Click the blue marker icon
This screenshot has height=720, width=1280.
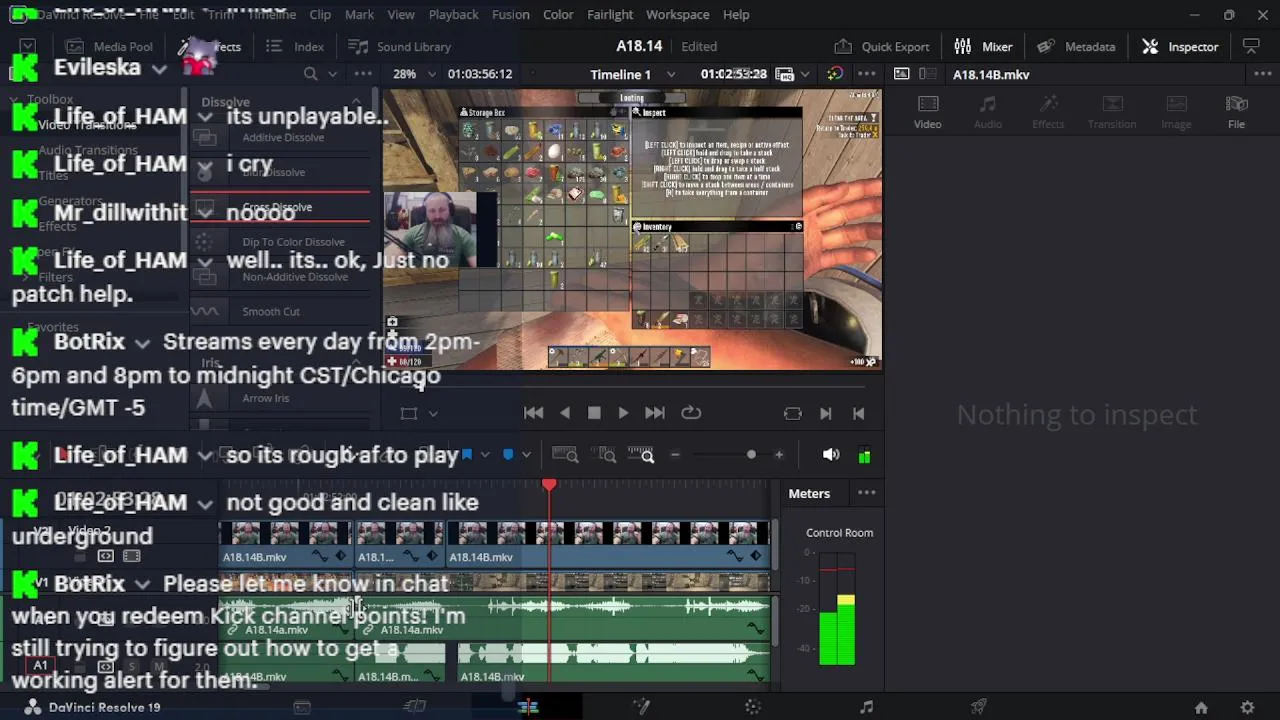pyautogui.click(x=508, y=455)
